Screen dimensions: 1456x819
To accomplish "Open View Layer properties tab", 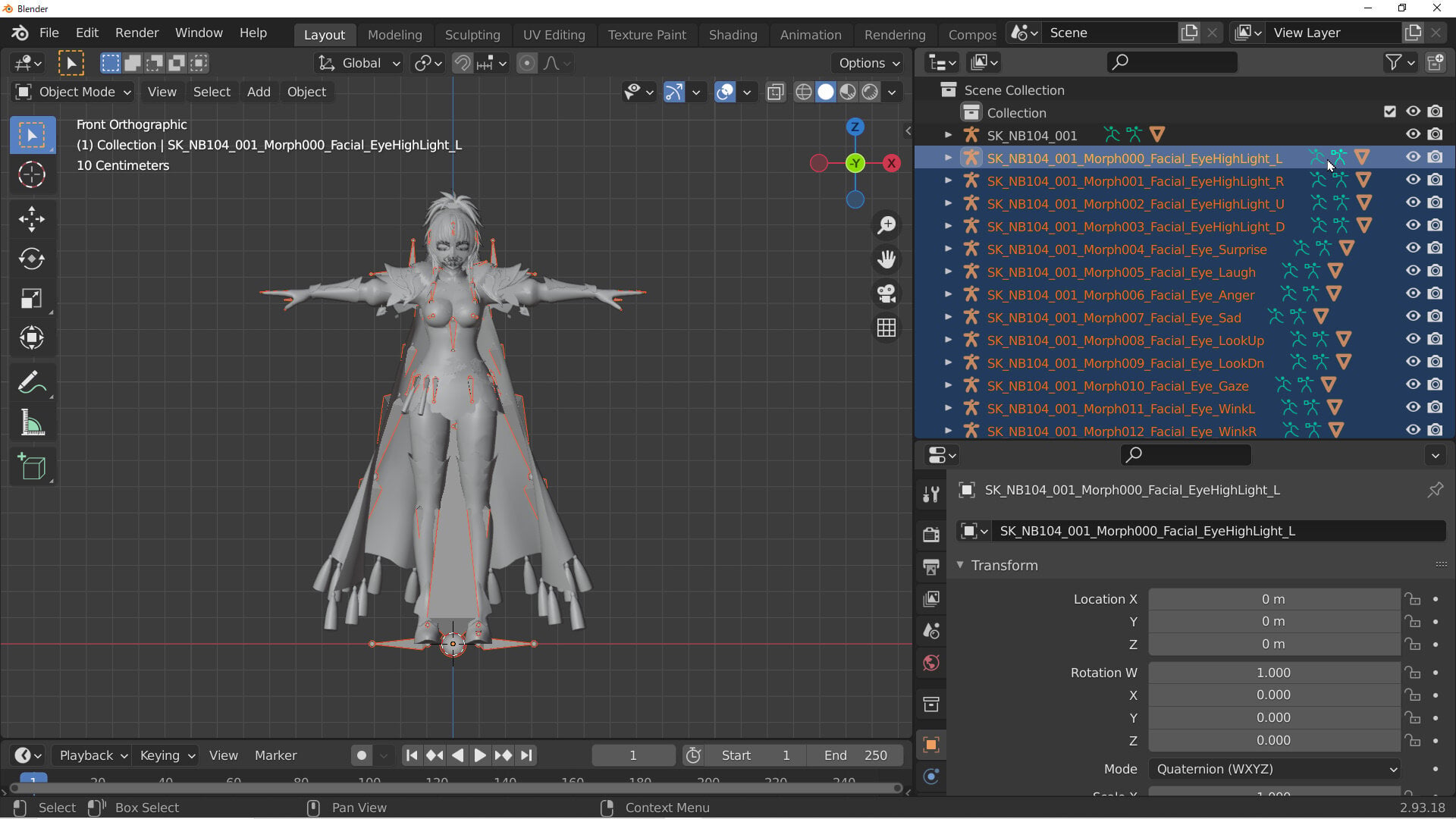I will coord(931,599).
